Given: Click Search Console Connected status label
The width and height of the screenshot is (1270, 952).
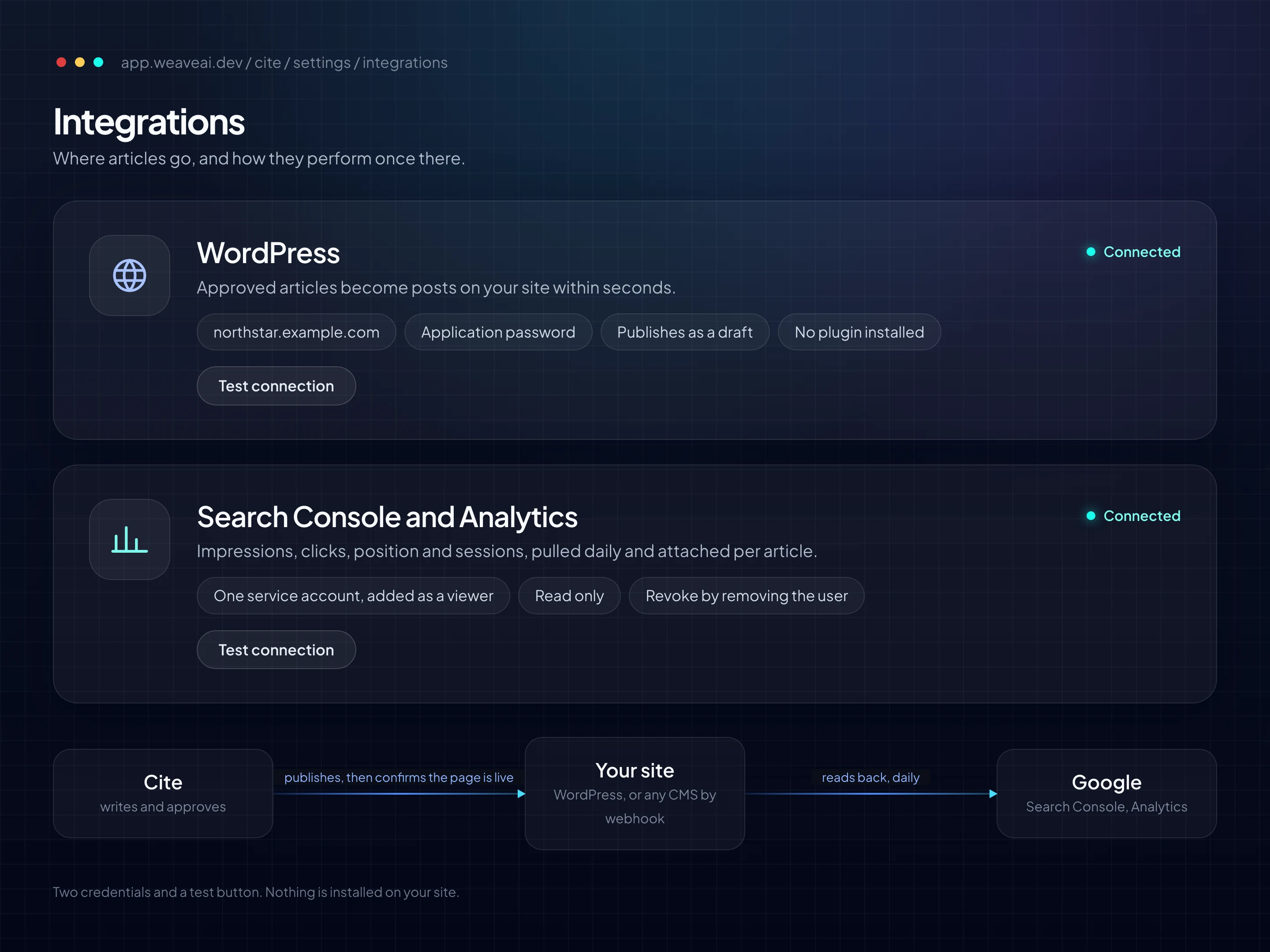Looking at the screenshot, I should coord(1141,516).
